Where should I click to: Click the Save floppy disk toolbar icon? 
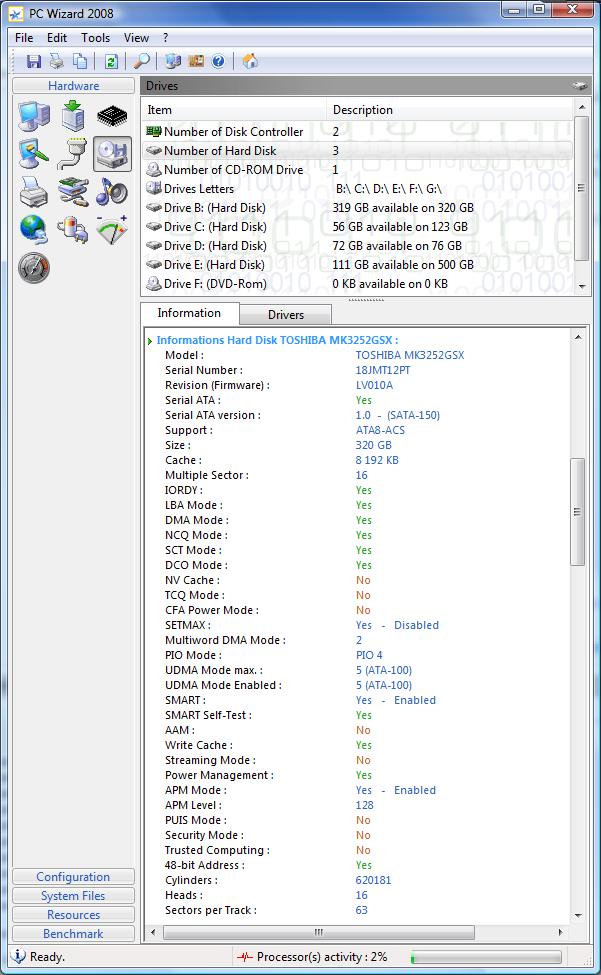pos(34,61)
